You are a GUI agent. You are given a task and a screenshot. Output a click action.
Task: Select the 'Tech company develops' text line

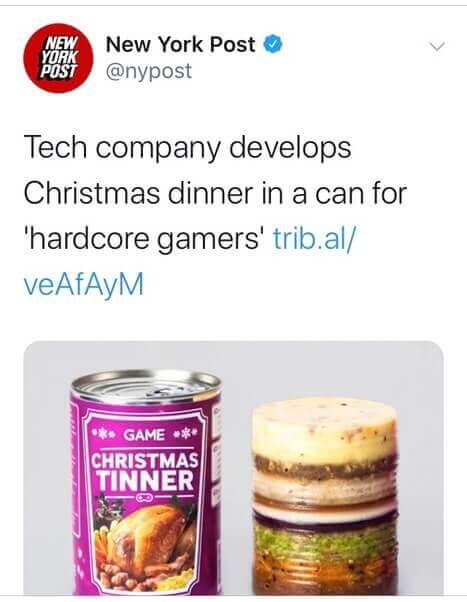(x=187, y=148)
